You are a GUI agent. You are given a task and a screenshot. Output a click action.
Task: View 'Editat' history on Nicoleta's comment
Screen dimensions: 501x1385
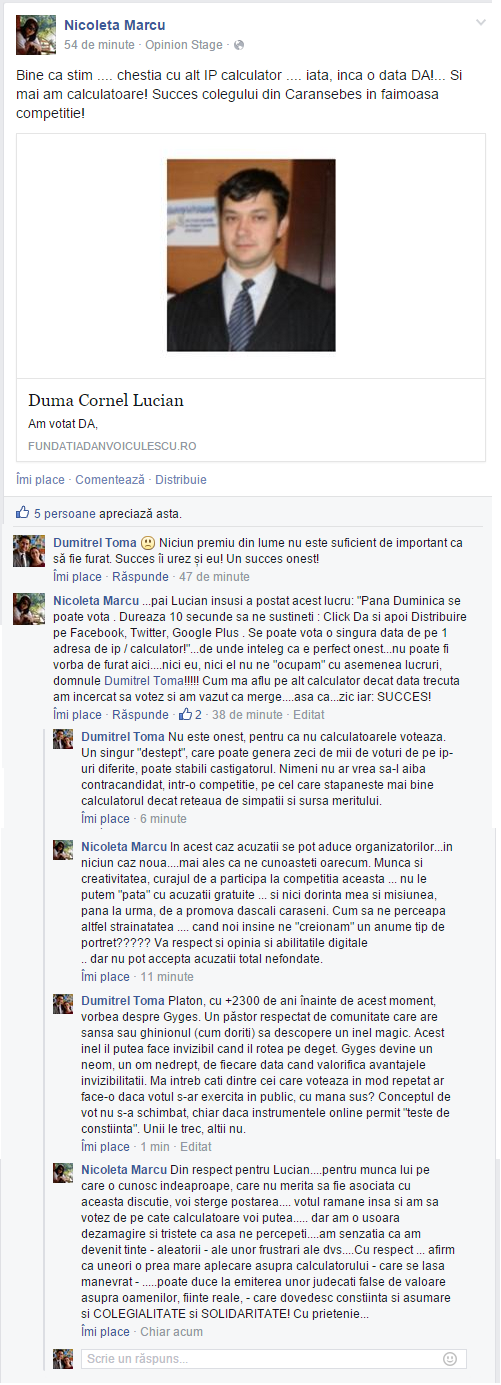click(307, 715)
